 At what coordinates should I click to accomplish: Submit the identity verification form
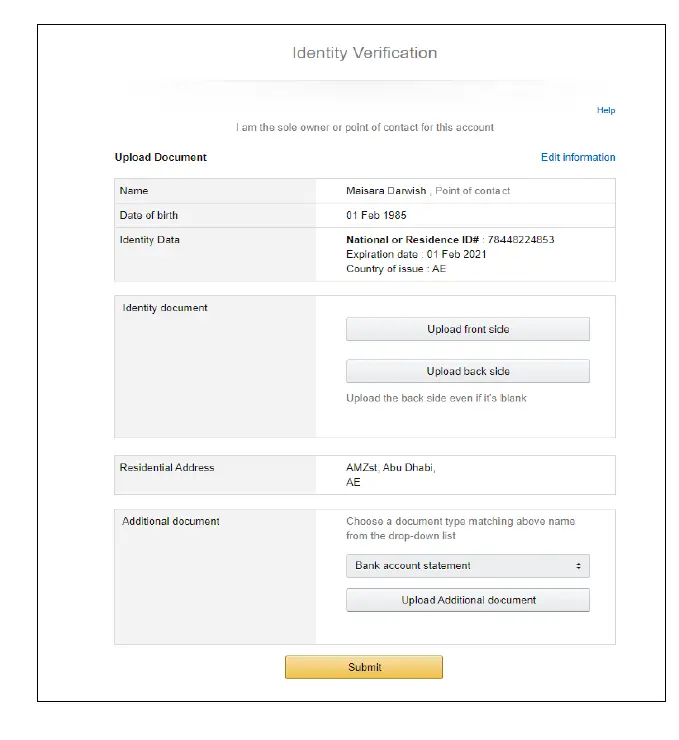click(x=364, y=667)
